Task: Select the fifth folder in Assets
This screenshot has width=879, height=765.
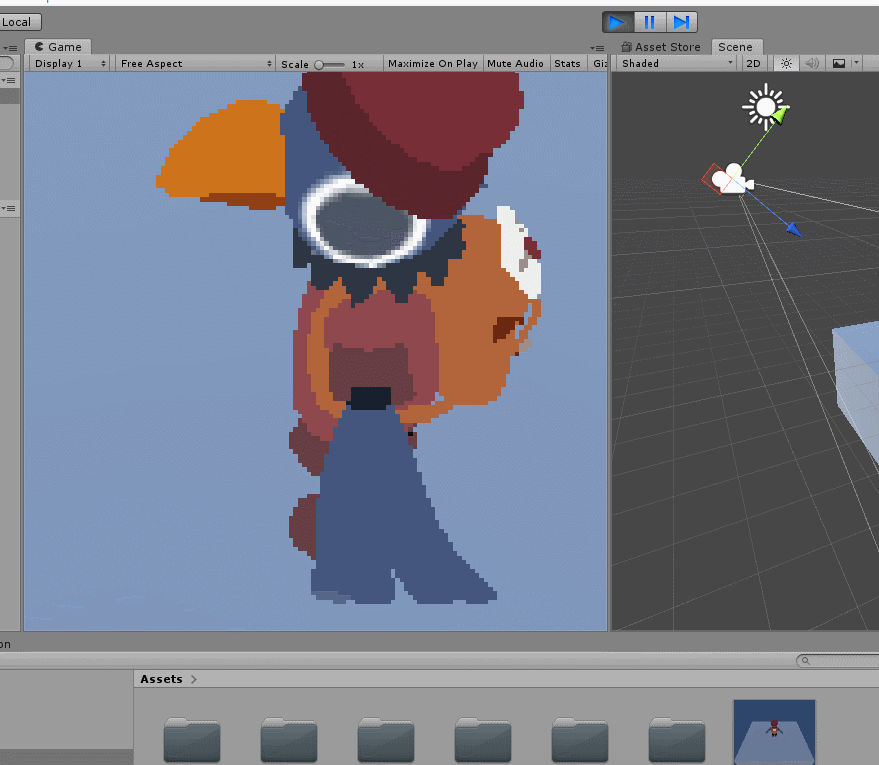Action: tap(580, 739)
